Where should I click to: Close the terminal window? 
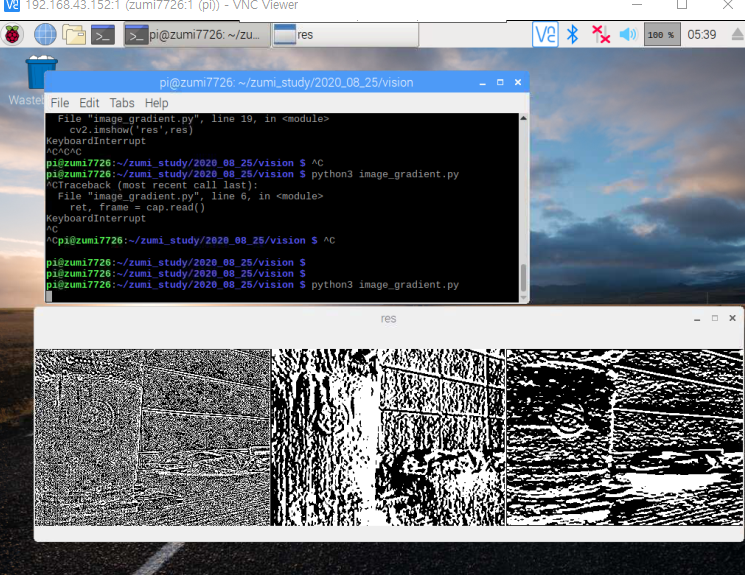[x=518, y=83]
